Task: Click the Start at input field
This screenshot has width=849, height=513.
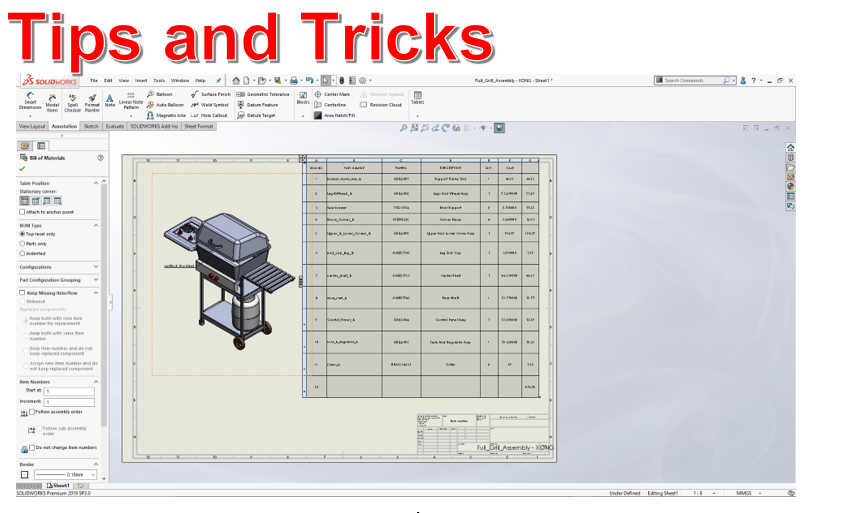Action: point(69,391)
